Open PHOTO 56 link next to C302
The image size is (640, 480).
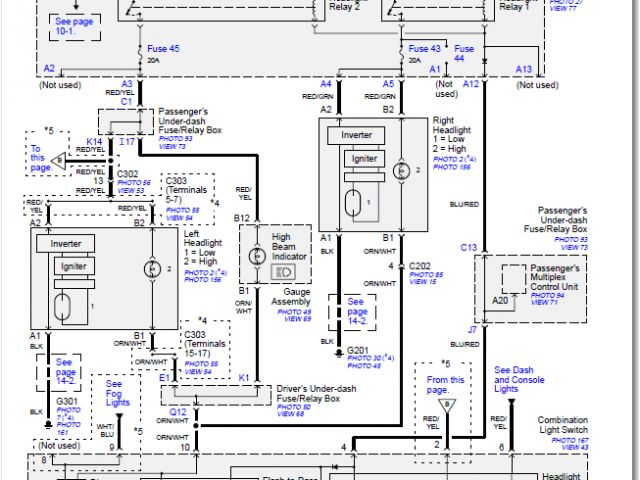point(133,182)
